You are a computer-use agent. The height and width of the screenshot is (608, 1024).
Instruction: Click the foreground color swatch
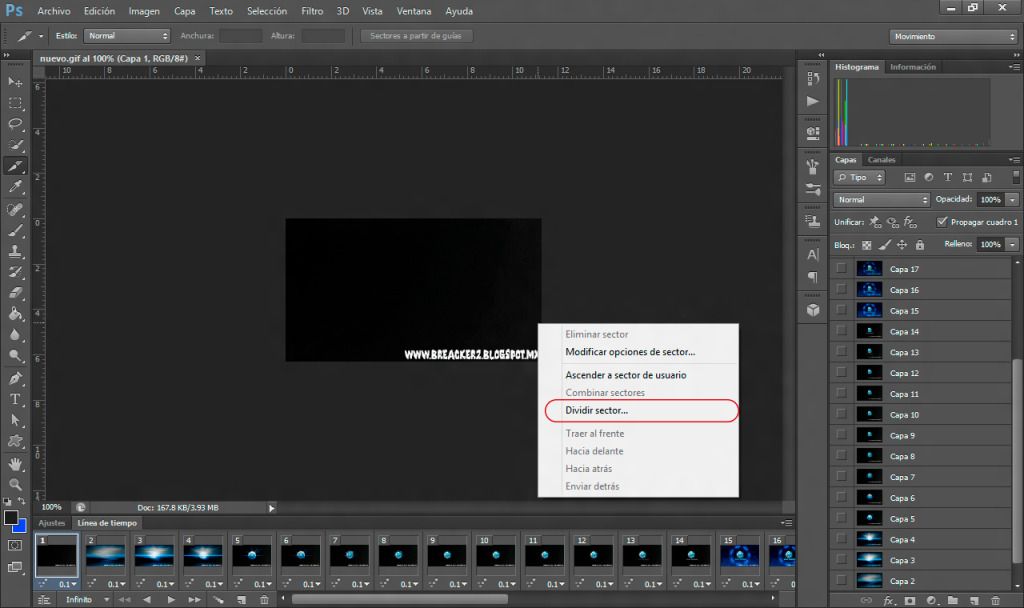(x=10, y=517)
